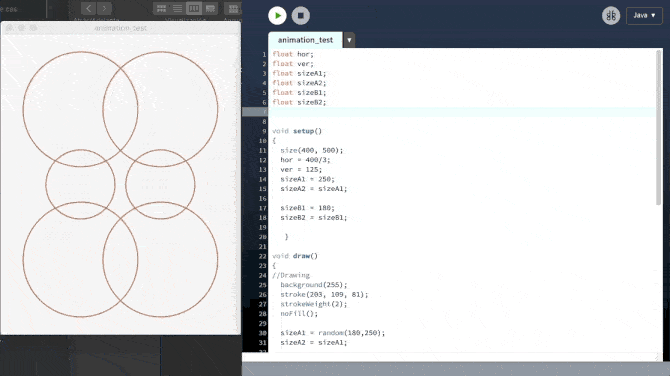
Task: Go back in the Finder window toolbar
Action: tap(88, 8)
